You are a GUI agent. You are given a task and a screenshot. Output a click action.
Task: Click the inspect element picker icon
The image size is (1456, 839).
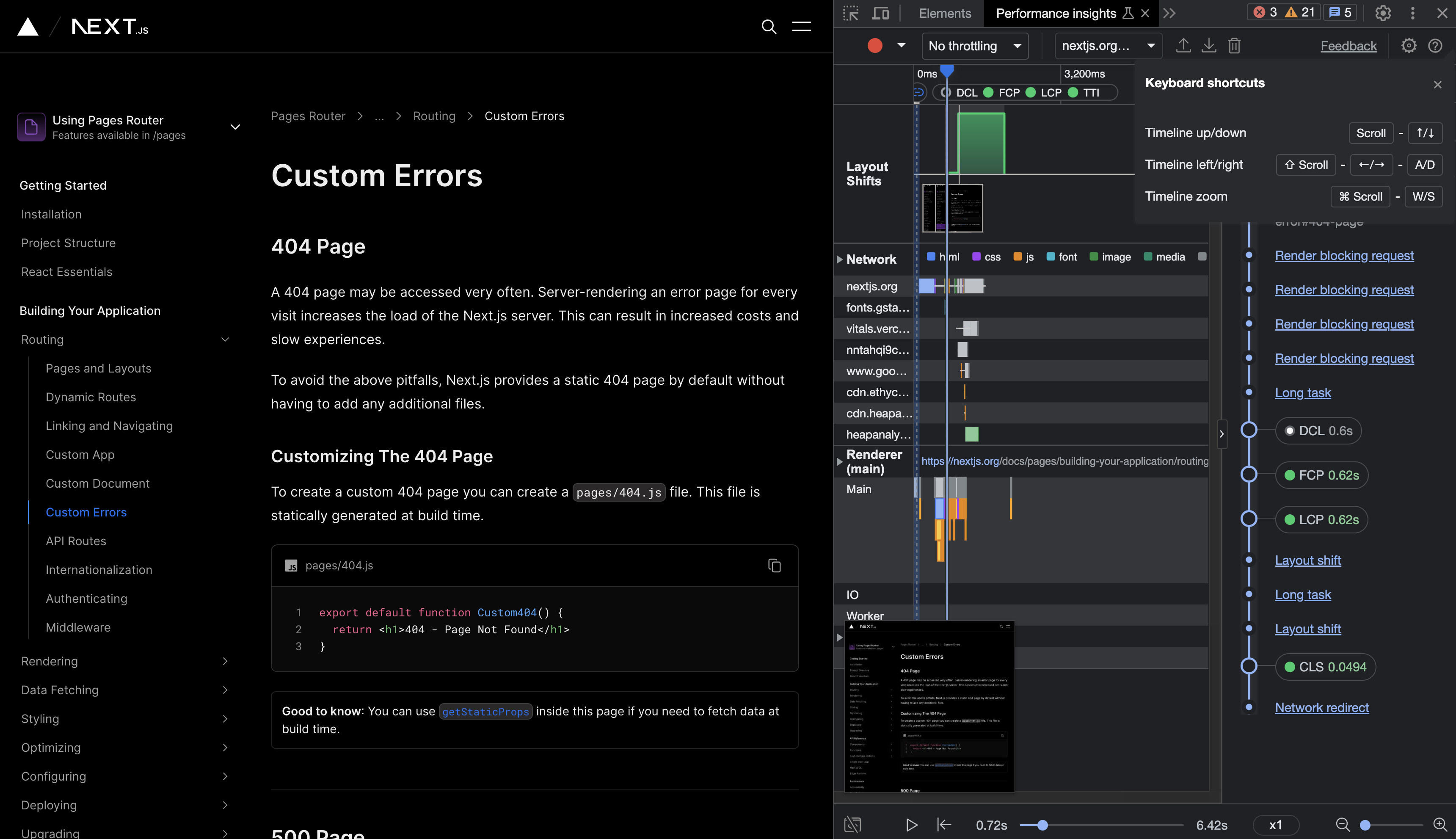pyautogui.click(x=850, y=13)
